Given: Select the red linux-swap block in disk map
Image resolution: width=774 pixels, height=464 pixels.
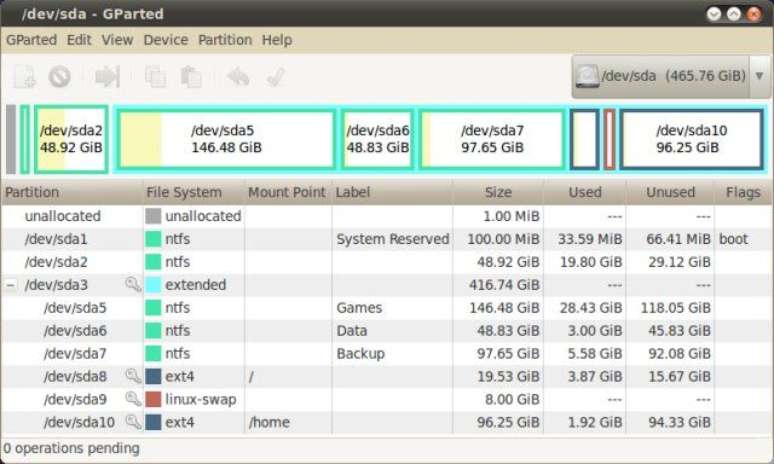Looking at the screenshot, I should tap(609, 139).
